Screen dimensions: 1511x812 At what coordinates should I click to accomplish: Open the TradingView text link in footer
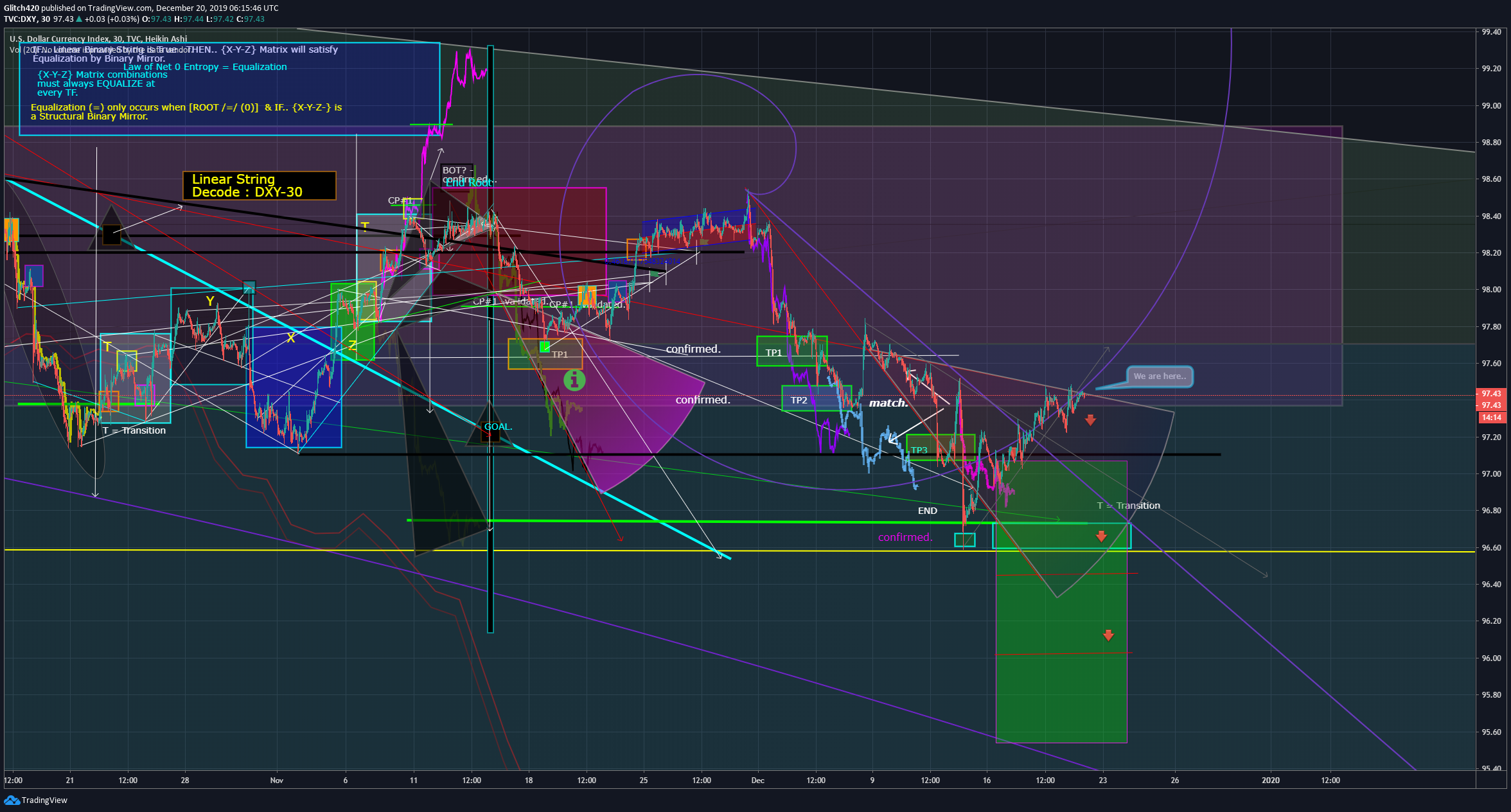[x=44, y=800]
